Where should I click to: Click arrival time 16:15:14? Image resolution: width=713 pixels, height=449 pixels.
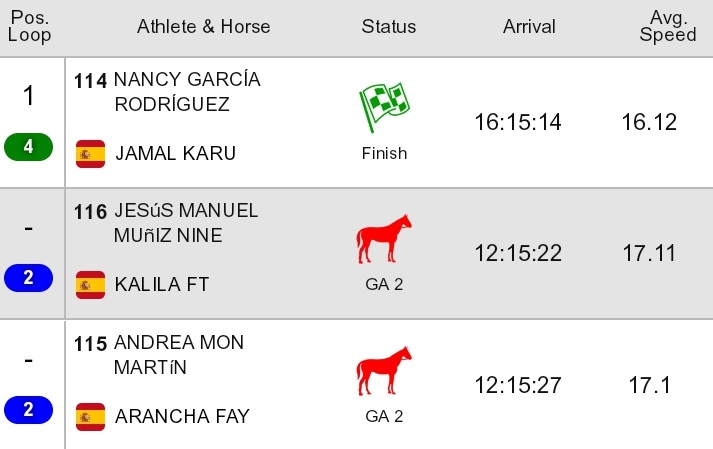[x=518, y=122]
